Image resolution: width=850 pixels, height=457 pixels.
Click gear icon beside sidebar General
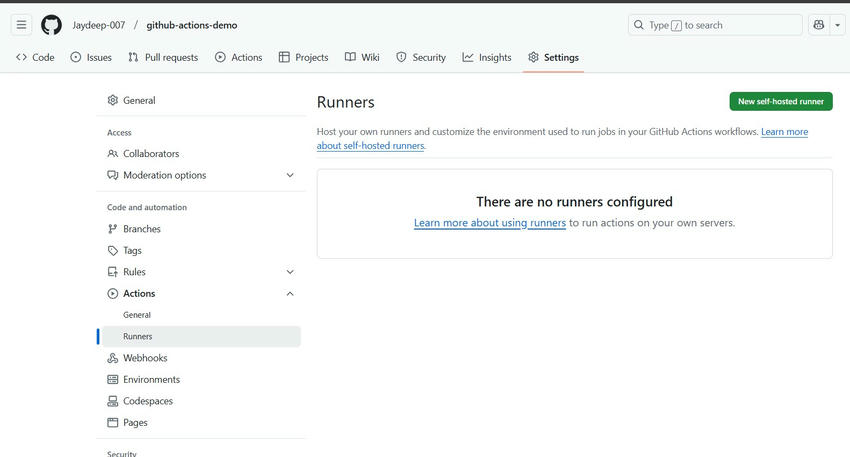point(112,100)
